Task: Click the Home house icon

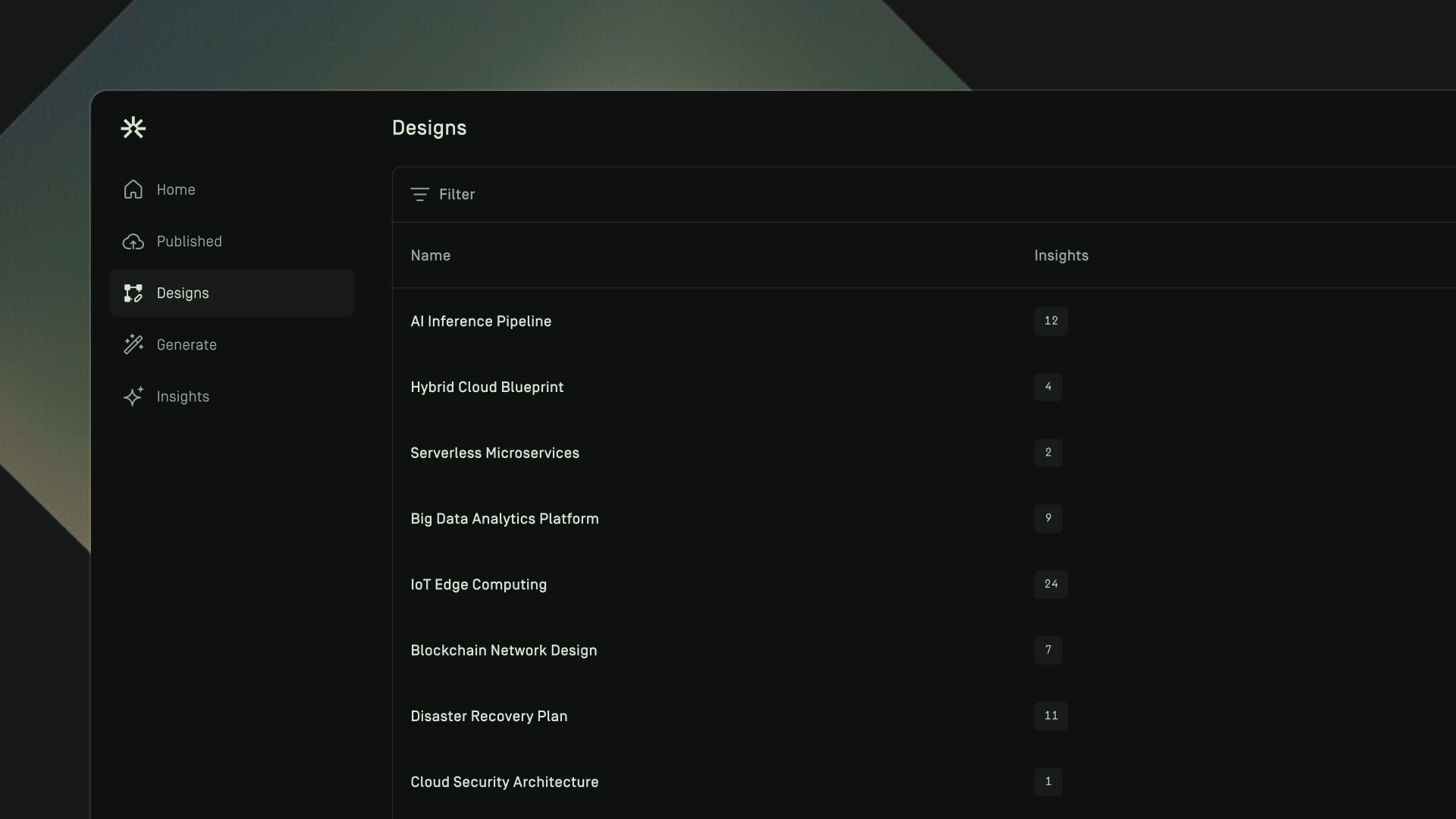Action: point(133,190)
